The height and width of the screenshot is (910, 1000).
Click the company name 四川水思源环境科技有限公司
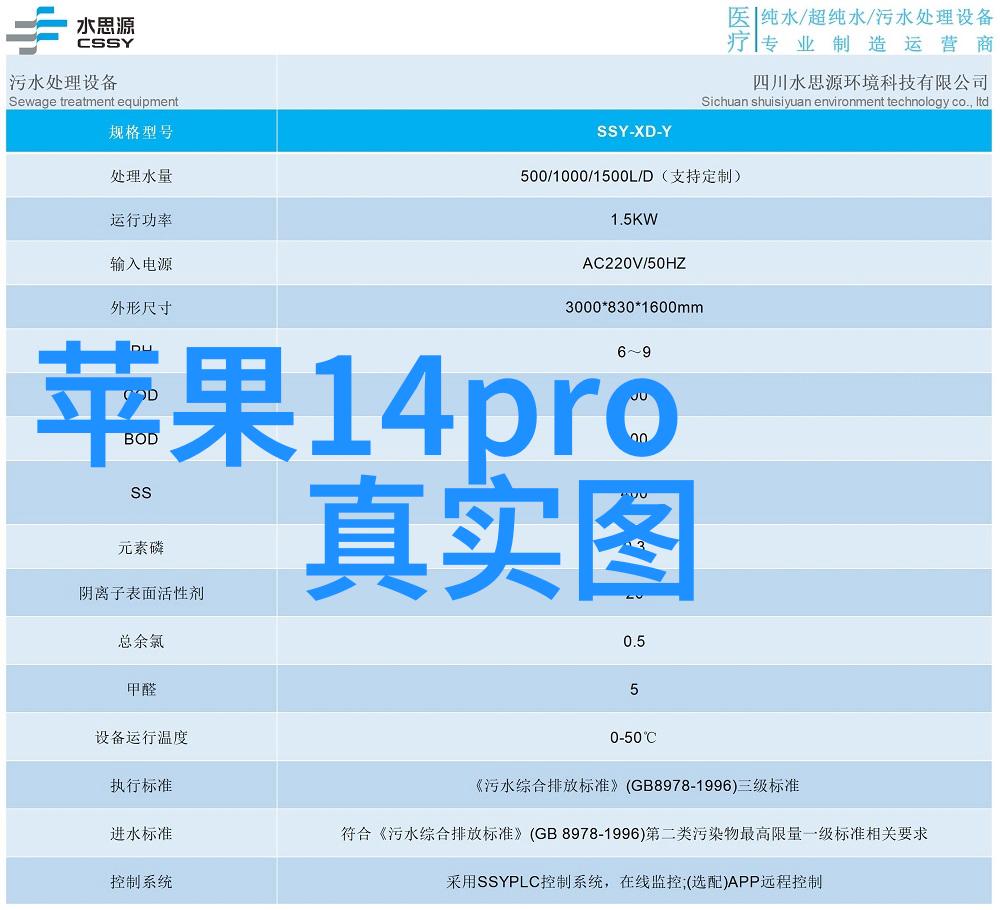tap(870, 82)
